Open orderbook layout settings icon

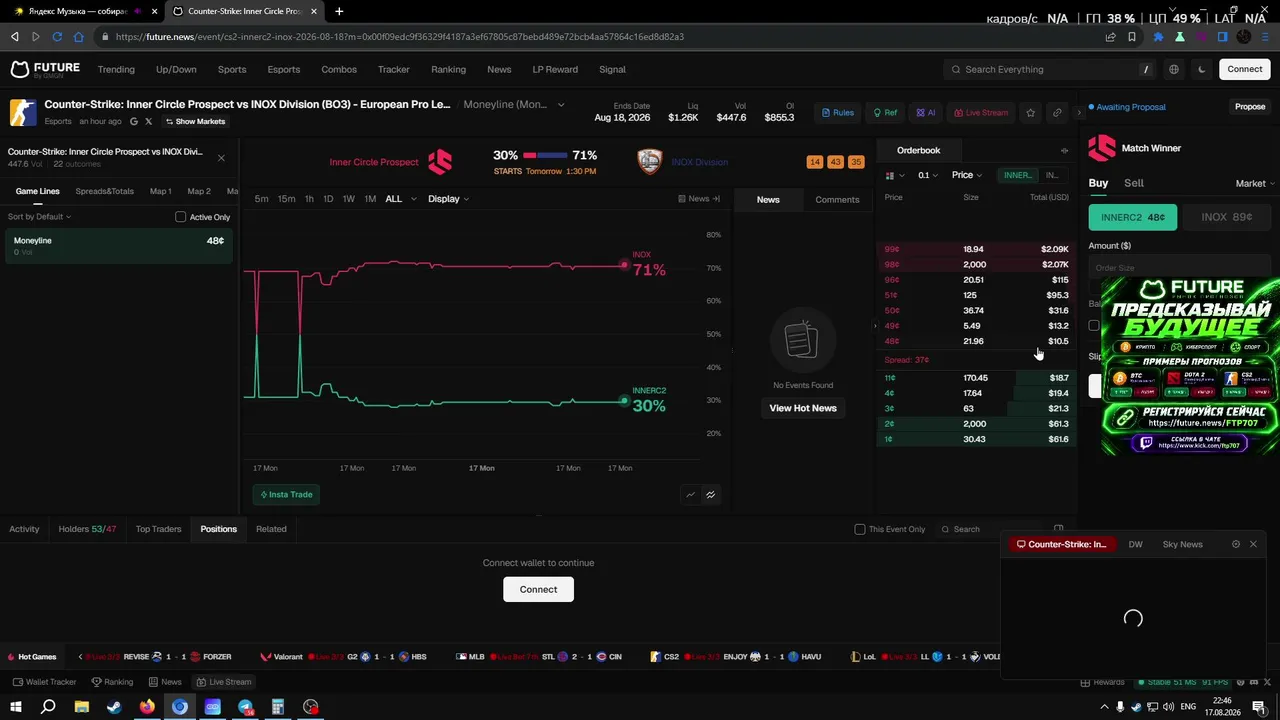point(1064,150)
